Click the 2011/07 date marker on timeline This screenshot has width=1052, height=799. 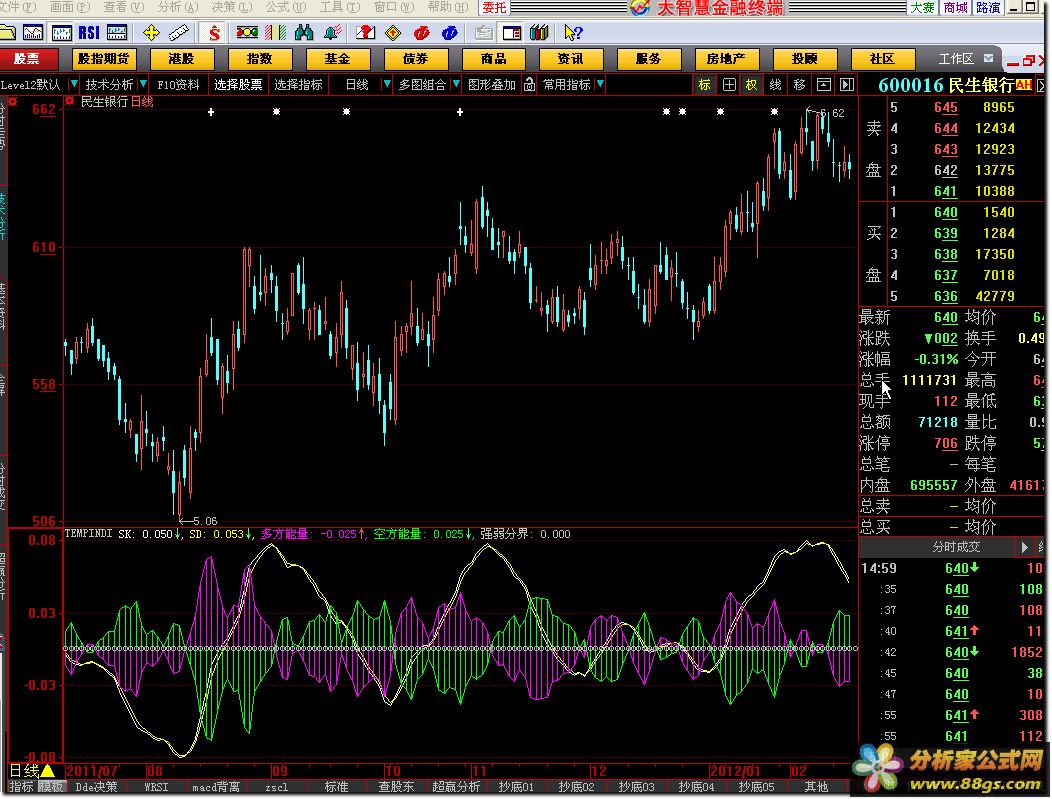[x=92, y=771]
